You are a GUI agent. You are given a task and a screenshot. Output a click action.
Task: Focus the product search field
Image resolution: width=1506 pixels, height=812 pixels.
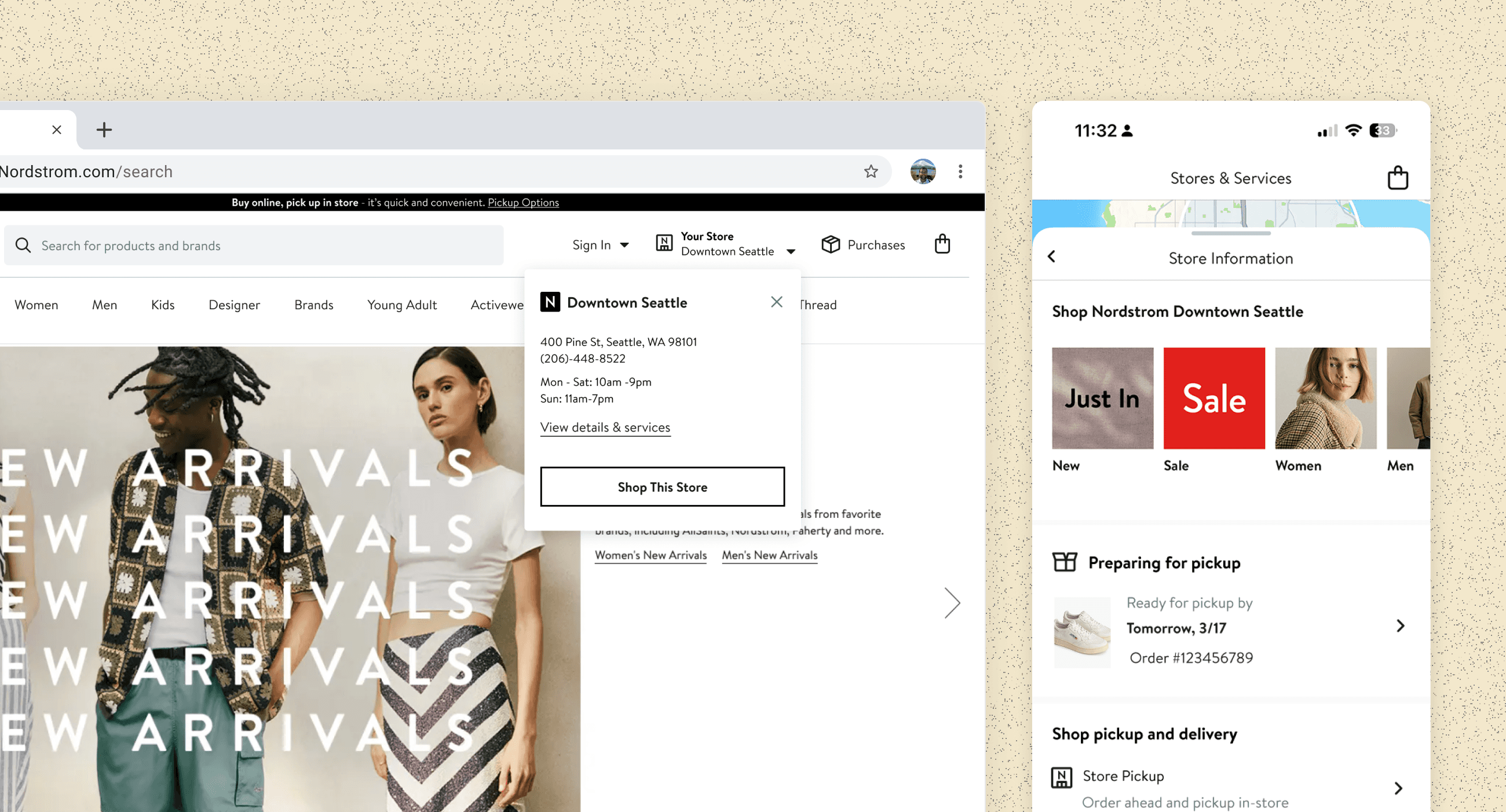click(253, 246)
